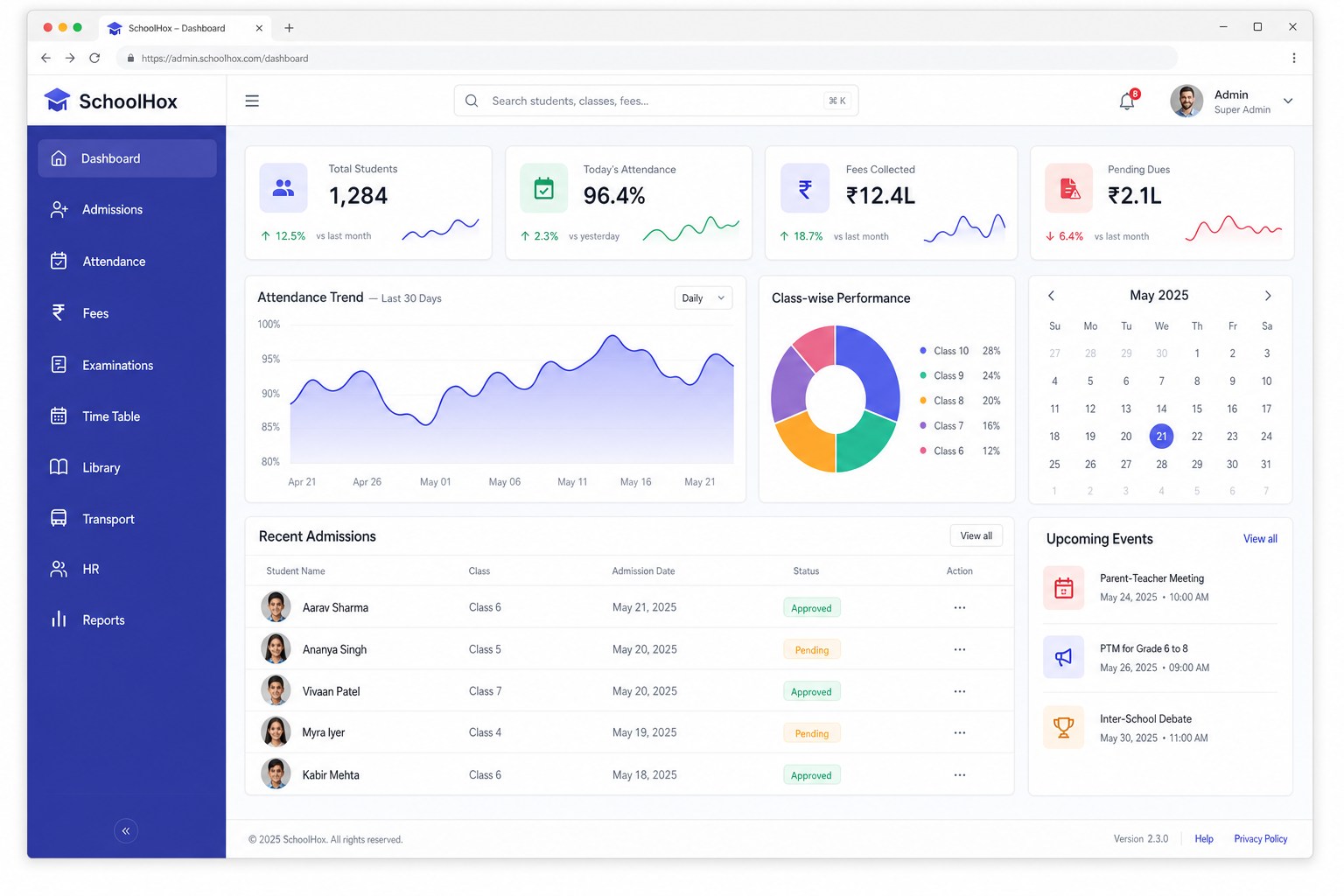Screen dimensions: 1344x896
Task: Focus the search students field
Action: click(x=656, y=101)
